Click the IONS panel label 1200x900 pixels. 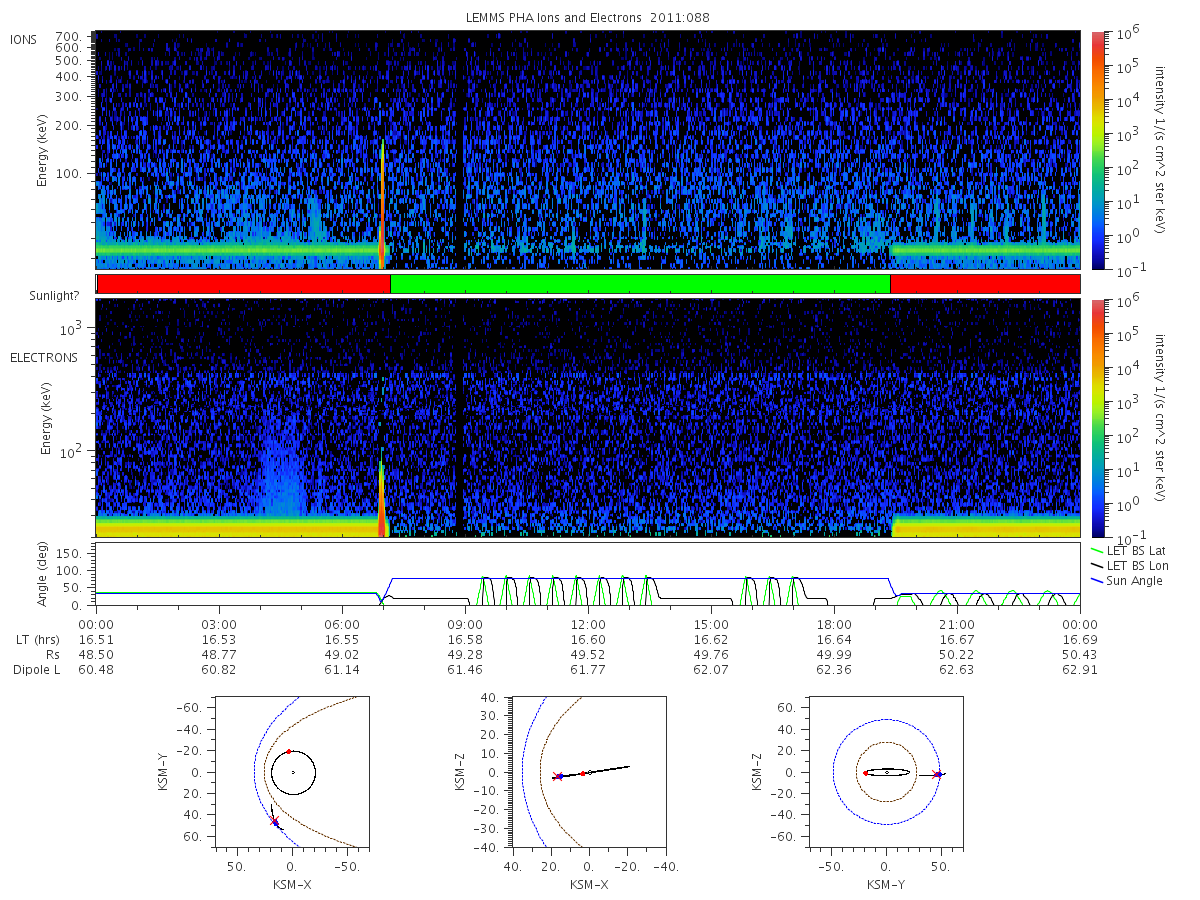click(x=25, y=39)
